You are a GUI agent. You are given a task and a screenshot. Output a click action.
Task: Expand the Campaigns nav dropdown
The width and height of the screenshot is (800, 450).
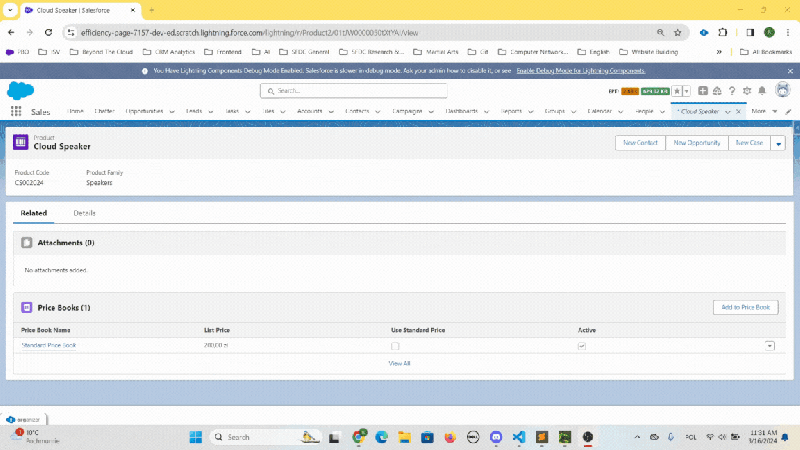tap(431, 111)
